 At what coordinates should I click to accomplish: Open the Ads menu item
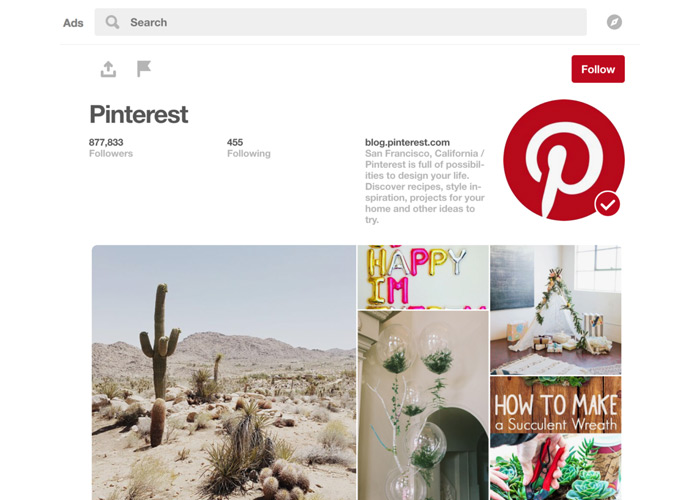pos(73,23)
